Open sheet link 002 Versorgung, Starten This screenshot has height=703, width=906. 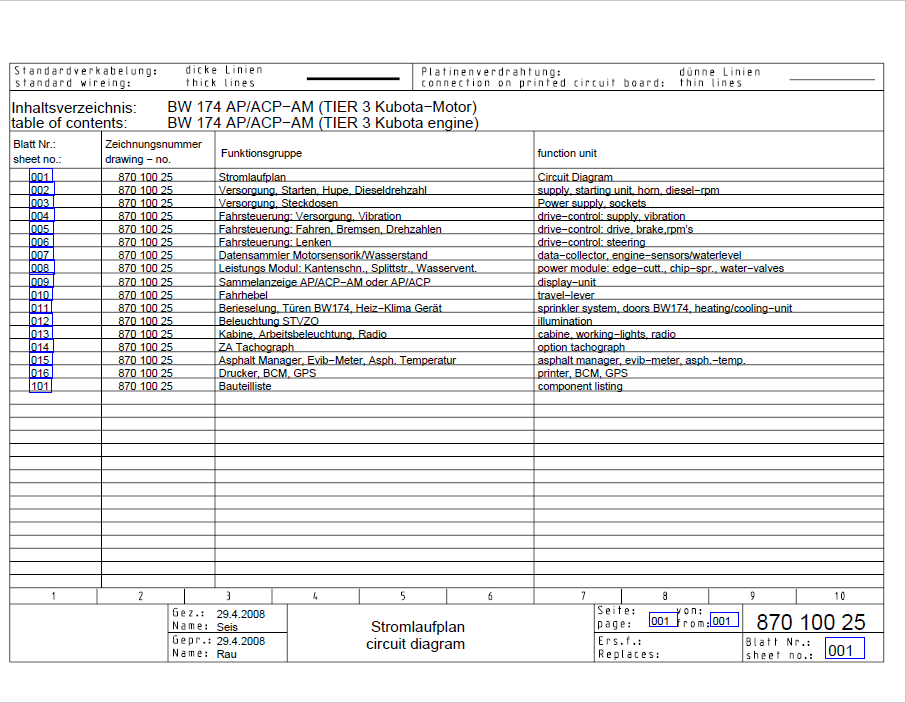point(42,190)
